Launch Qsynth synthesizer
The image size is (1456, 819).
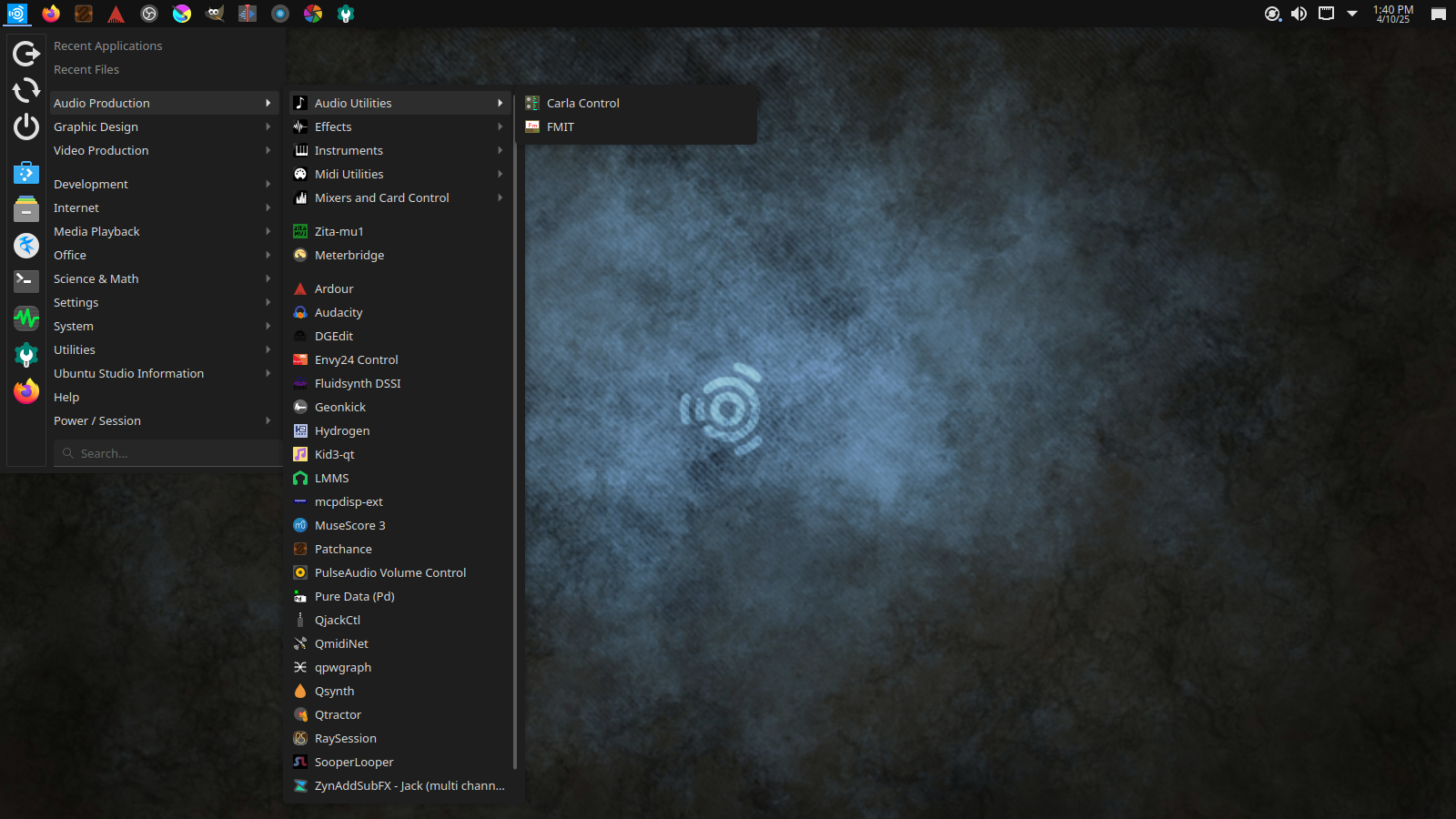334,691
